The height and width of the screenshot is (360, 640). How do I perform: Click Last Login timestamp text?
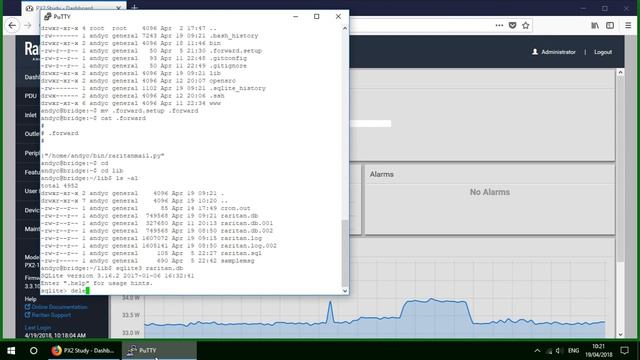click(x=55, y=335)
